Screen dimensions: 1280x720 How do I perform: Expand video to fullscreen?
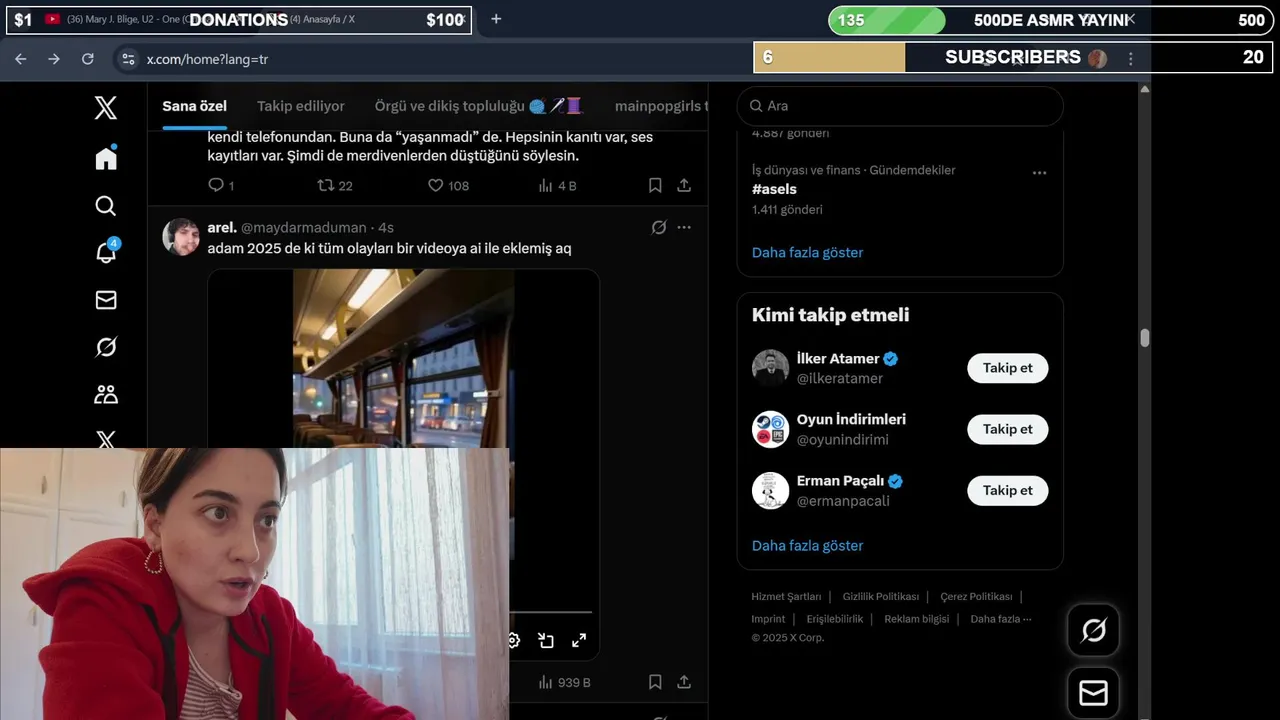[578, 640]
